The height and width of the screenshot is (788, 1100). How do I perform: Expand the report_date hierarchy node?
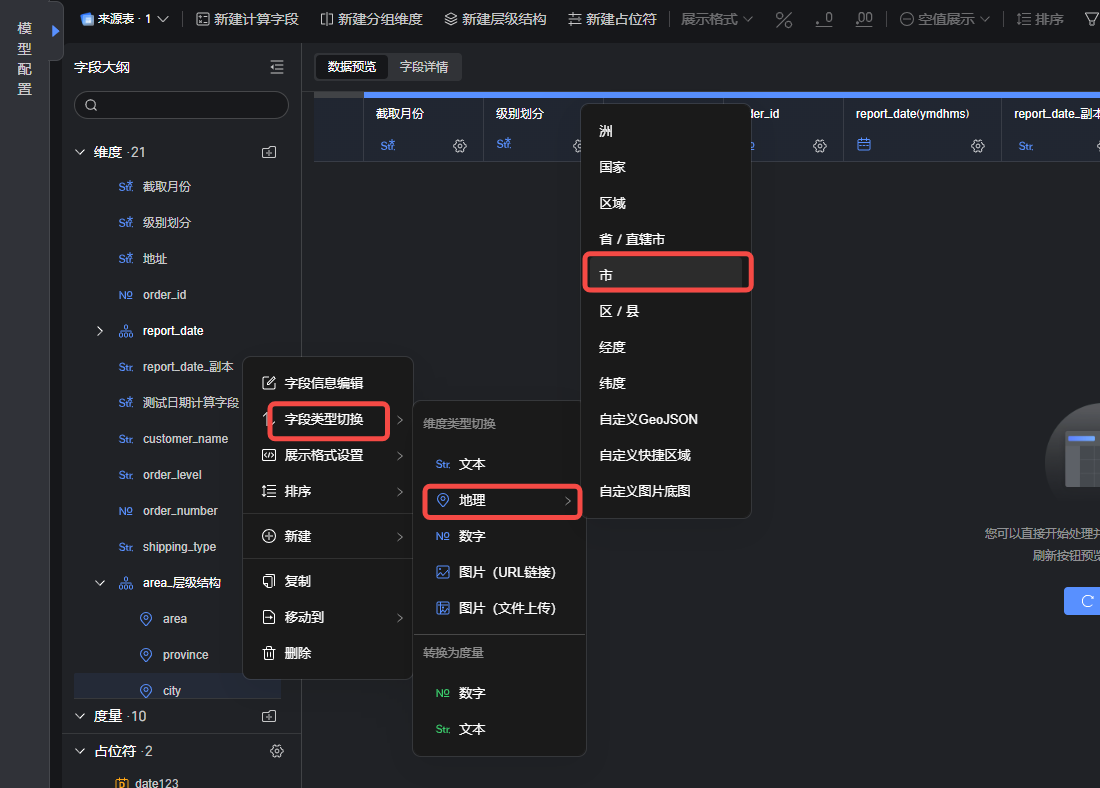(99, 331)
